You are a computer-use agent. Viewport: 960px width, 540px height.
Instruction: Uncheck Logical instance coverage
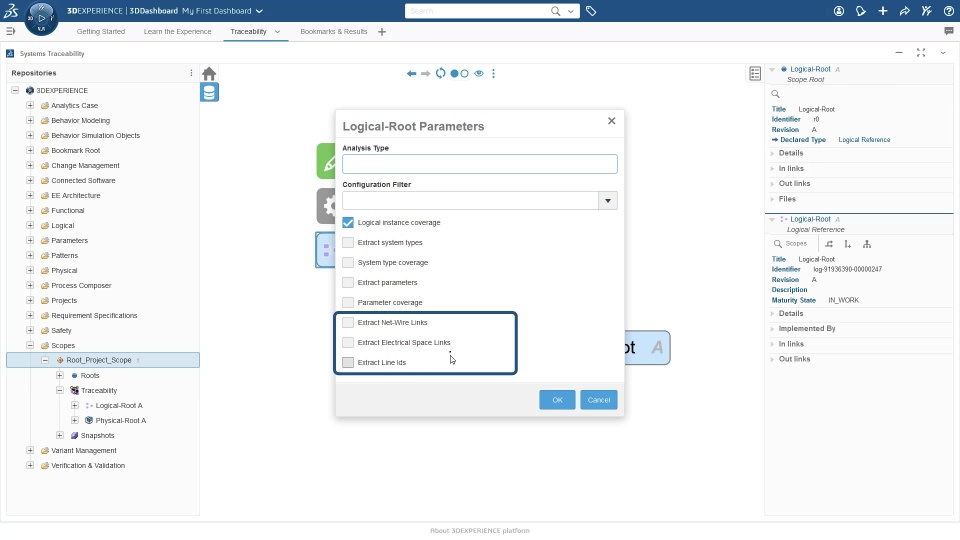click(x=348, y=223)
